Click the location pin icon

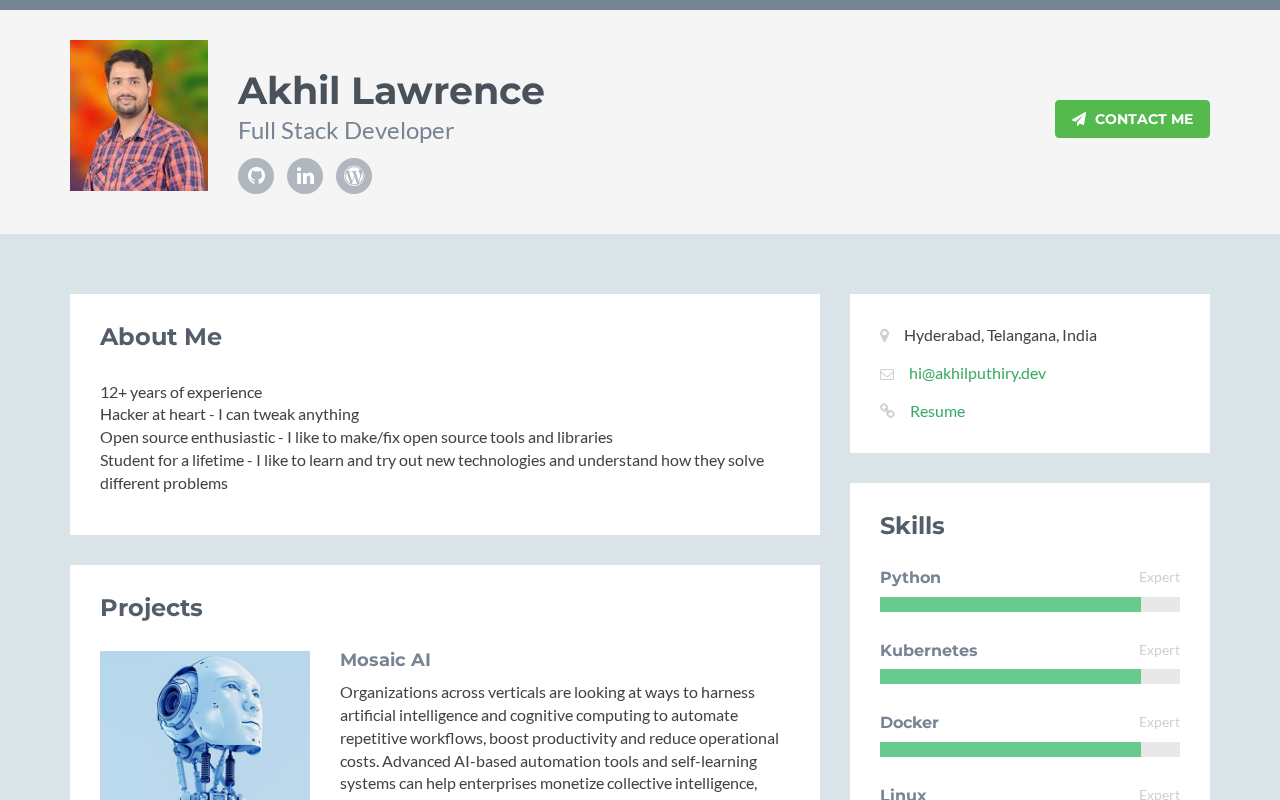884,336
